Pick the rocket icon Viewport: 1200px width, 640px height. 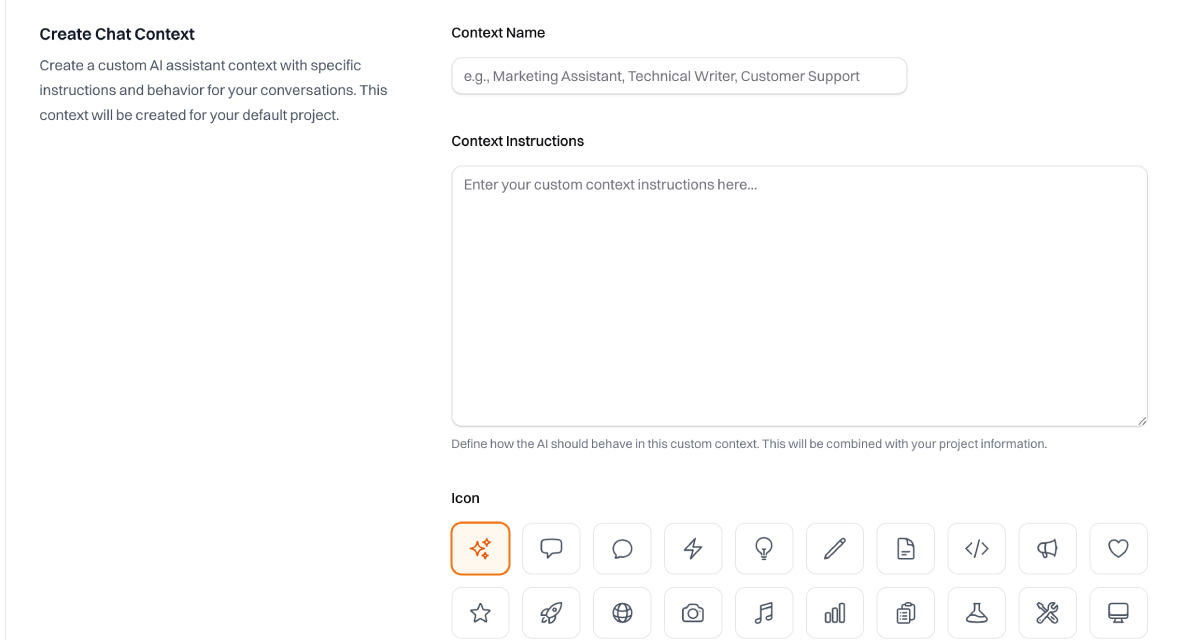point(551,613)
